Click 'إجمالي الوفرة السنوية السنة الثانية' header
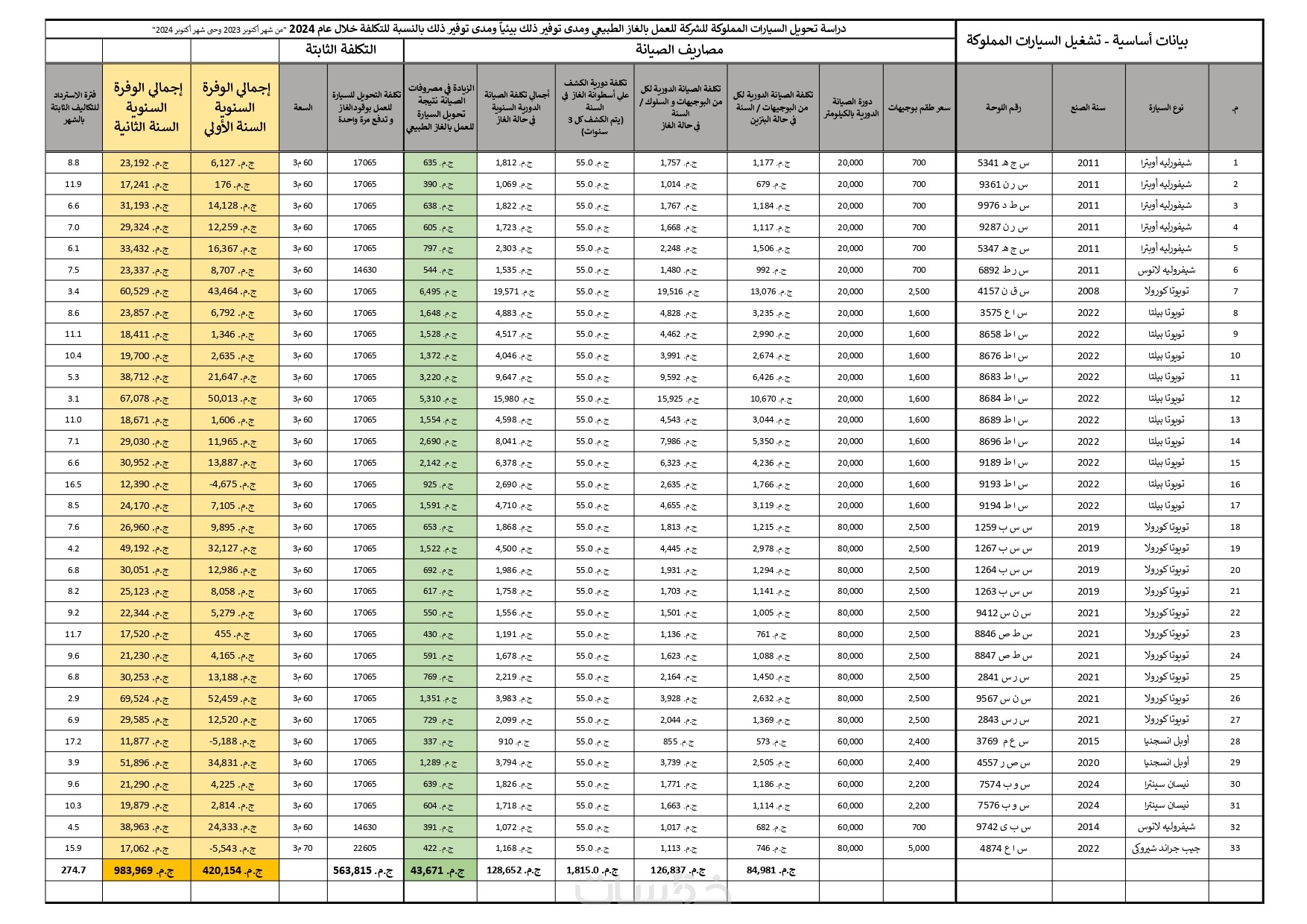Viewport: 1307px width, 924px height. 146,108
